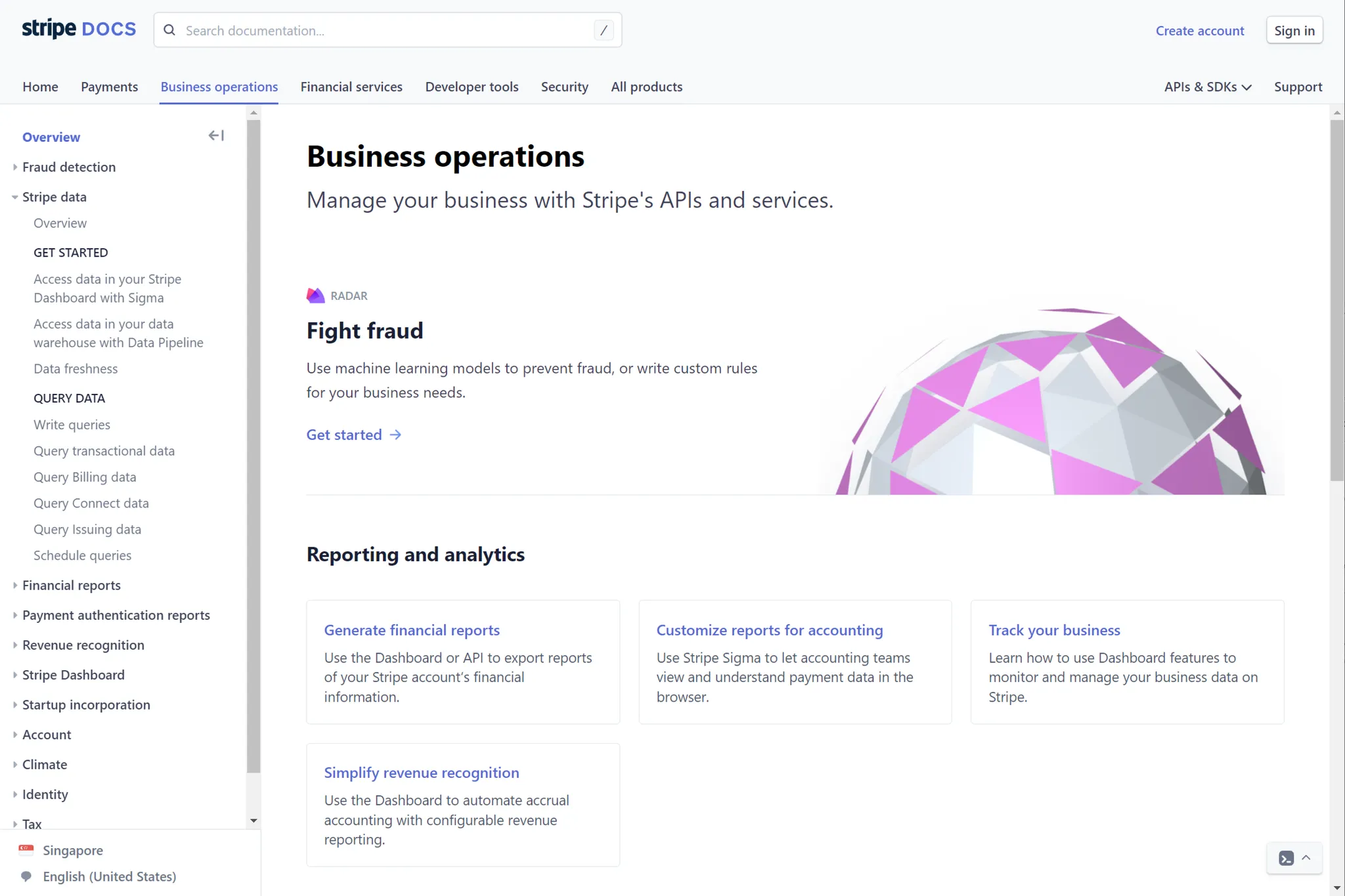Click the Stripe Docs logo

[79, 30]
